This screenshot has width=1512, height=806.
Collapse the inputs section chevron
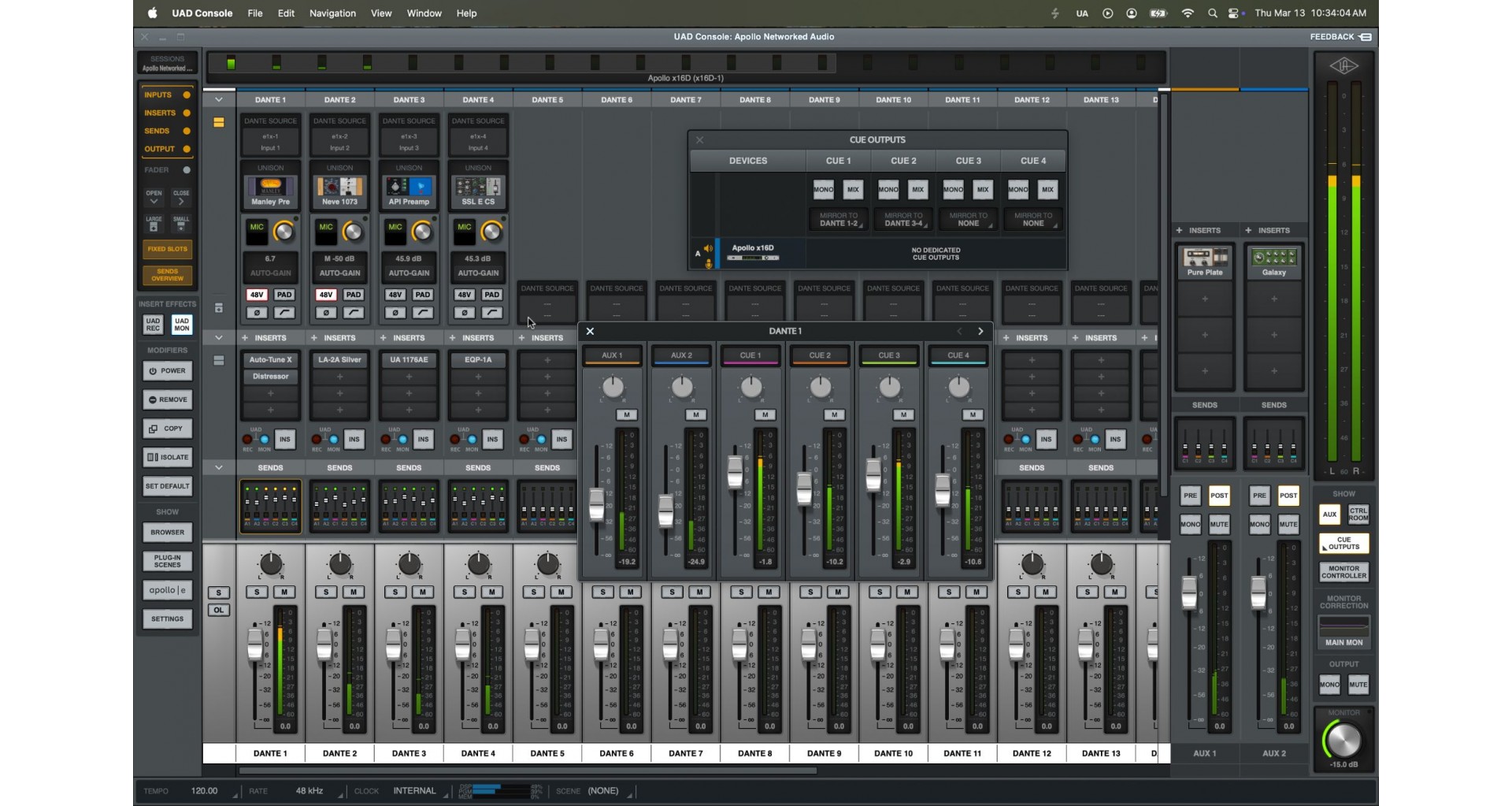pyautogui.click(x=218, y=100)
